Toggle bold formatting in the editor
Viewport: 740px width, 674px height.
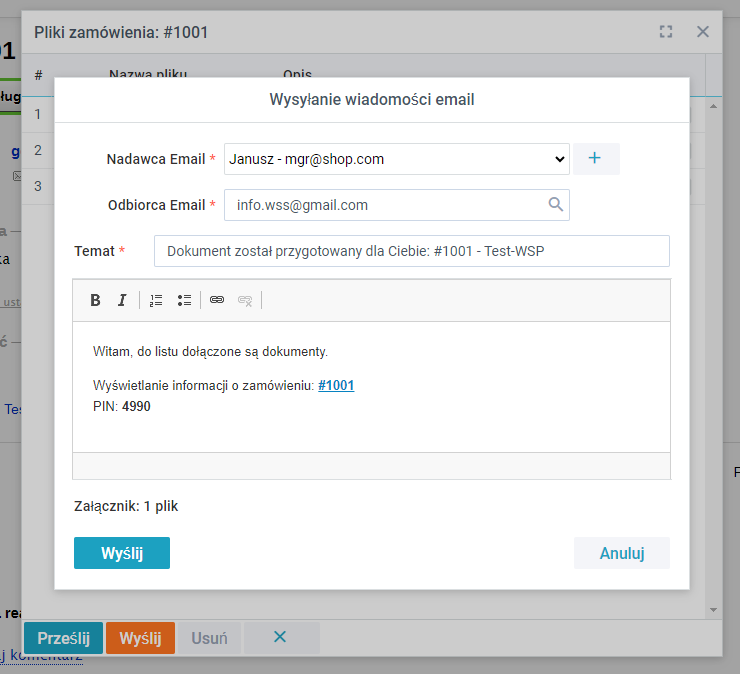(96, 300)
